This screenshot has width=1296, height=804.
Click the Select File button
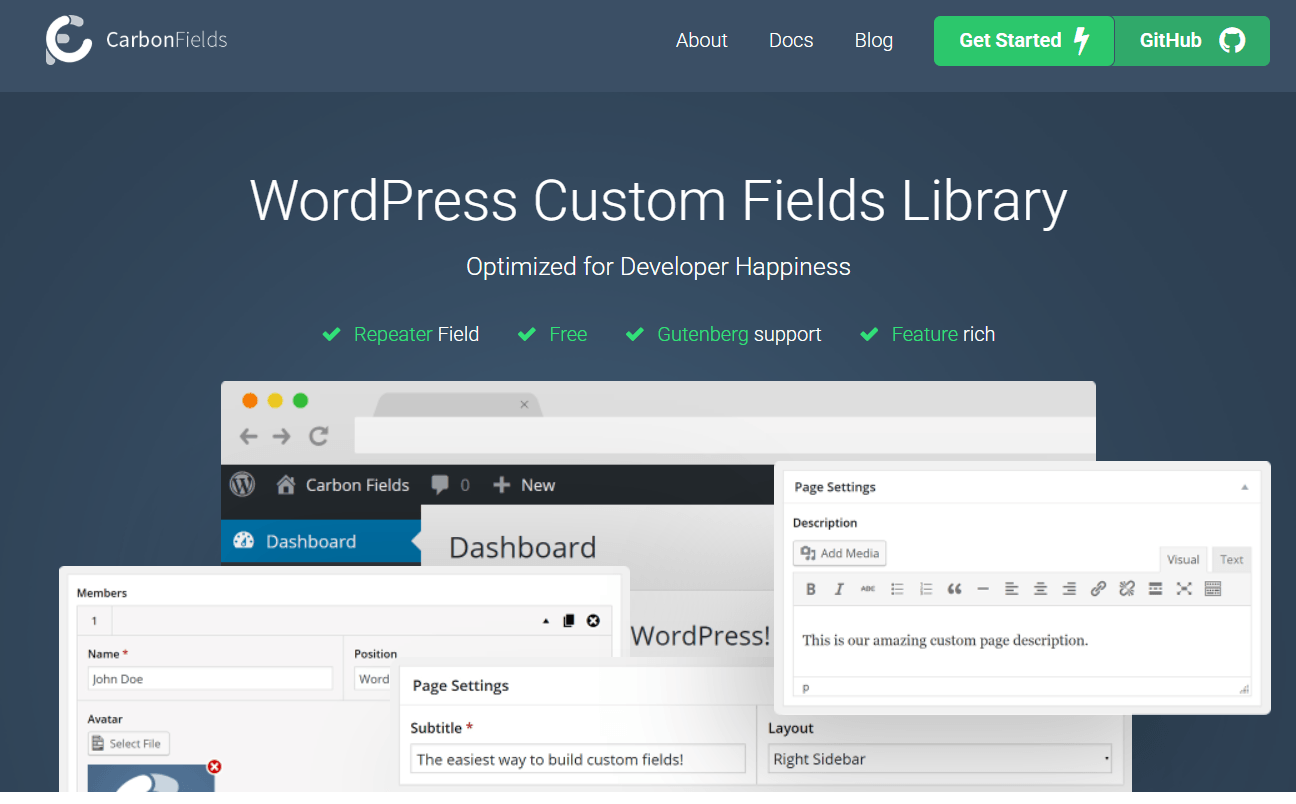[x=129, y=744]
